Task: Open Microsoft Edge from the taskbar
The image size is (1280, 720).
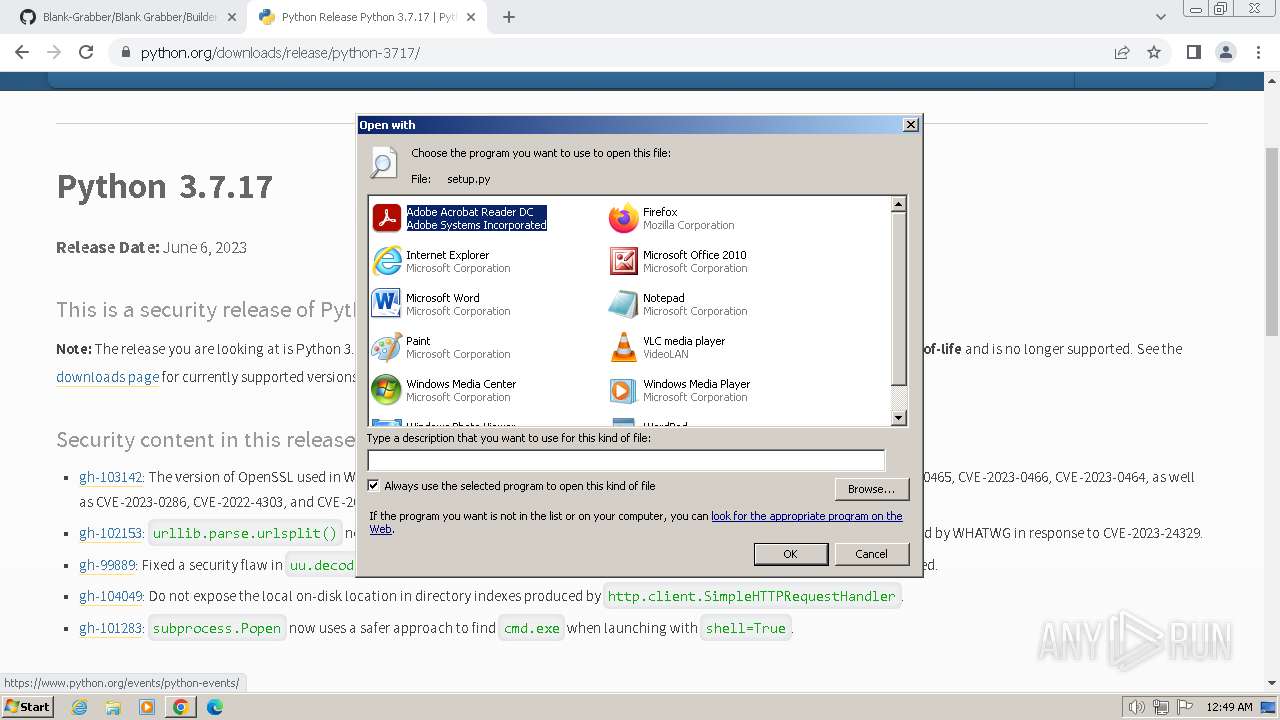Action: [215, 707]
